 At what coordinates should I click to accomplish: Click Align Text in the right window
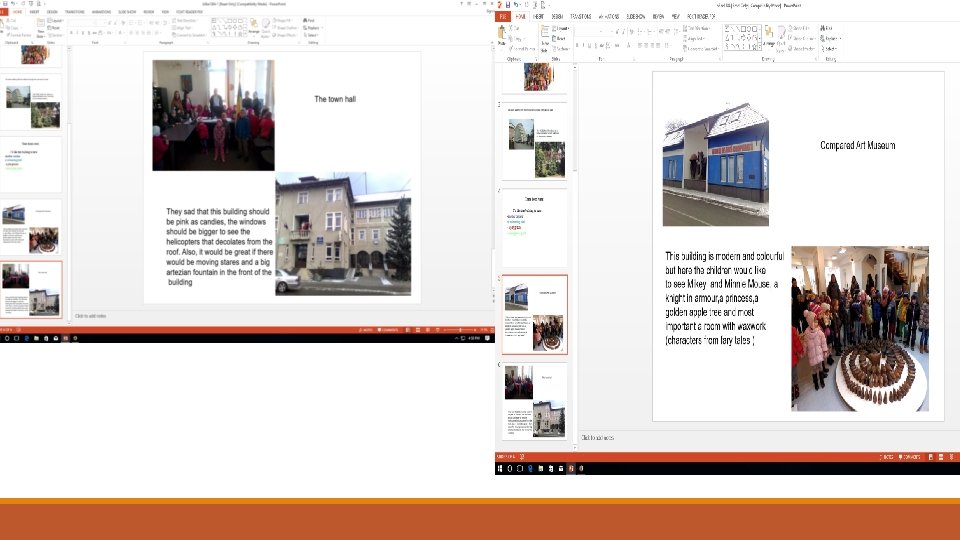[x=694, y=39]
